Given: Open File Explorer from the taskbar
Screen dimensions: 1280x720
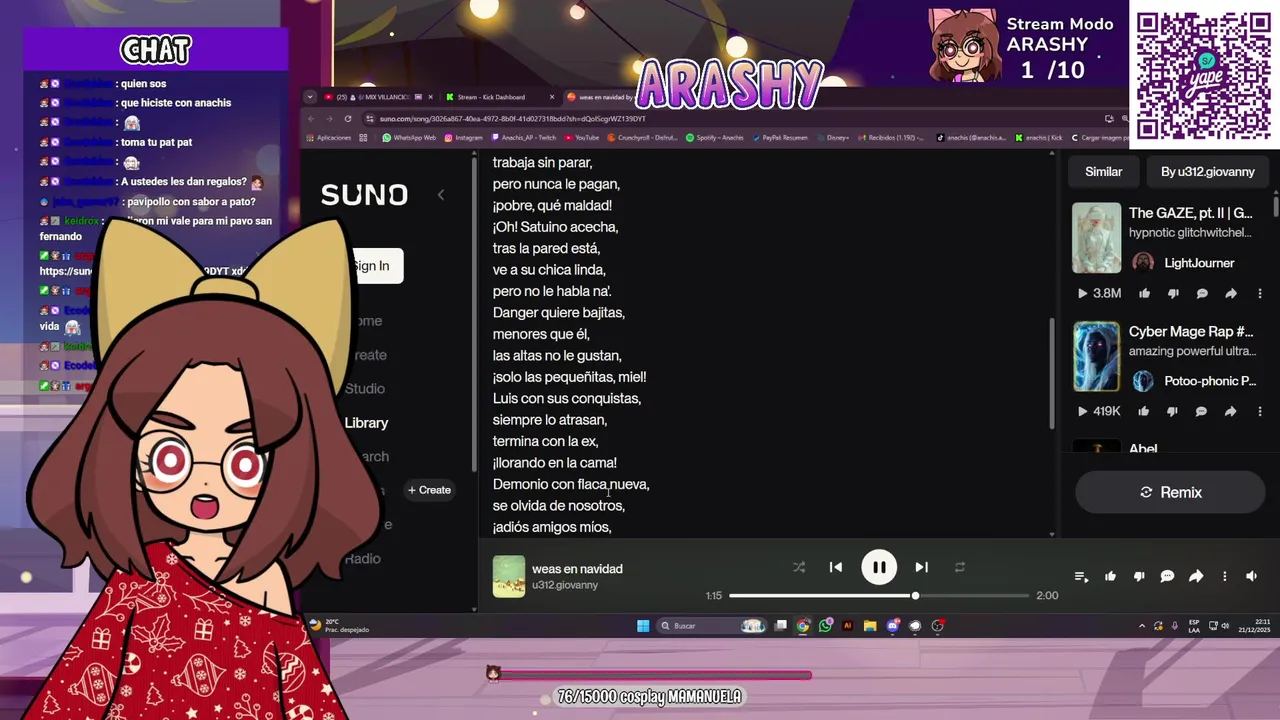Looking at the screenshot, I should pos(870,626).
